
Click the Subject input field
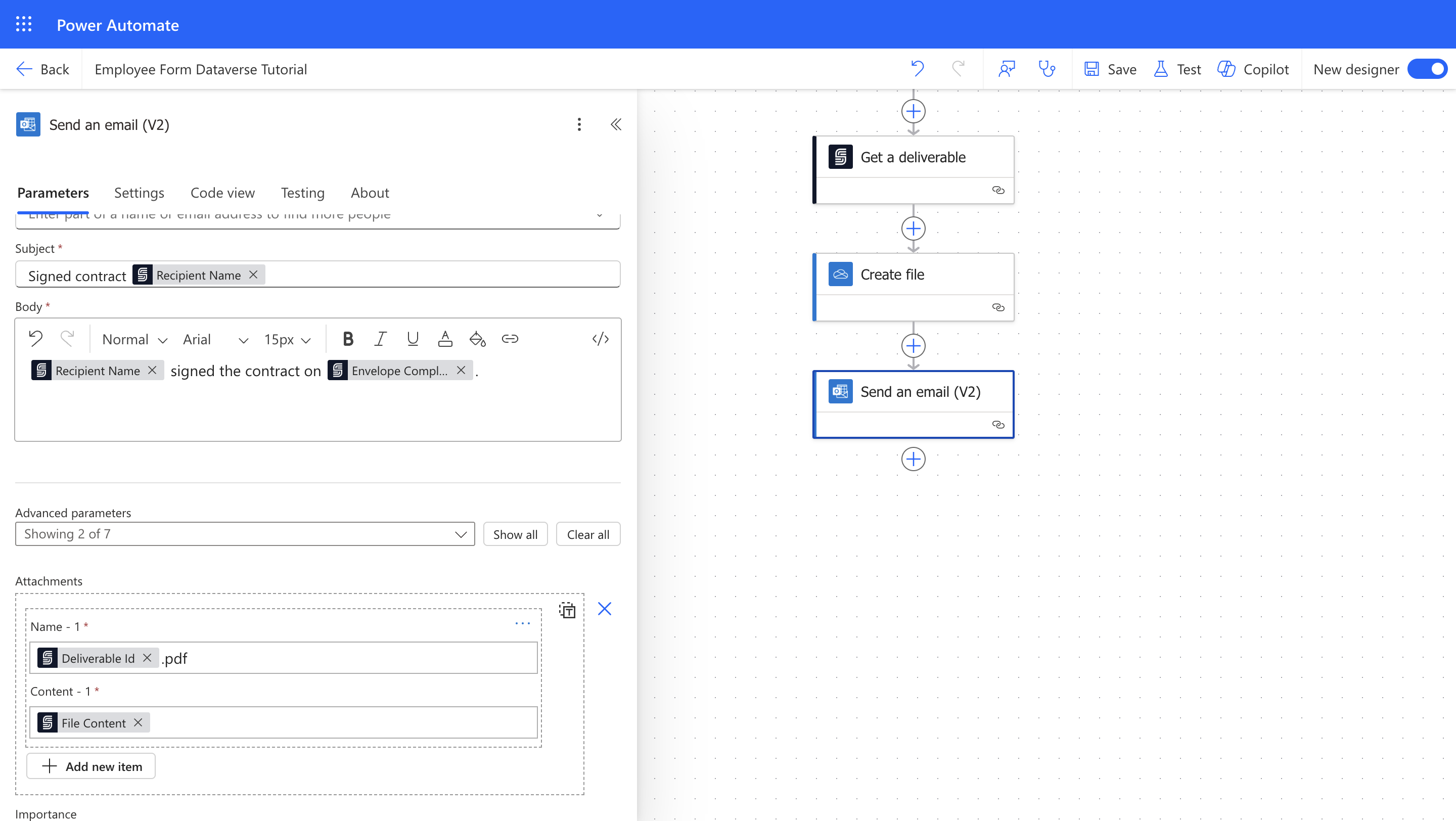tap(441, 275)
